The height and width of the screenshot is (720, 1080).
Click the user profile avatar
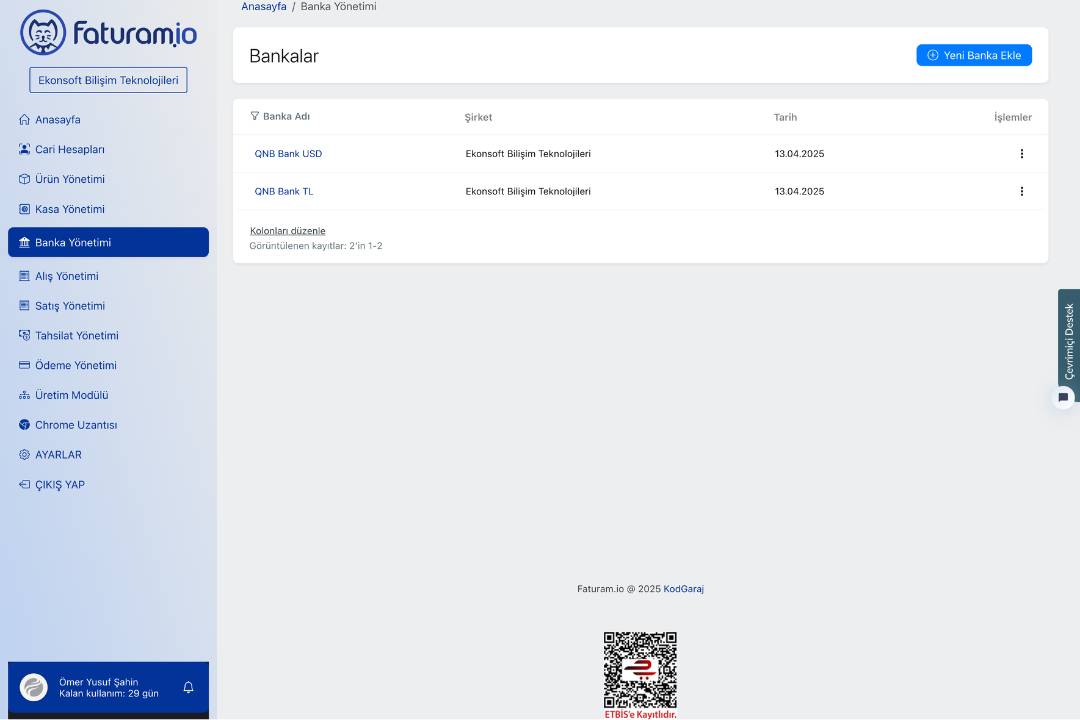[34, 687]
